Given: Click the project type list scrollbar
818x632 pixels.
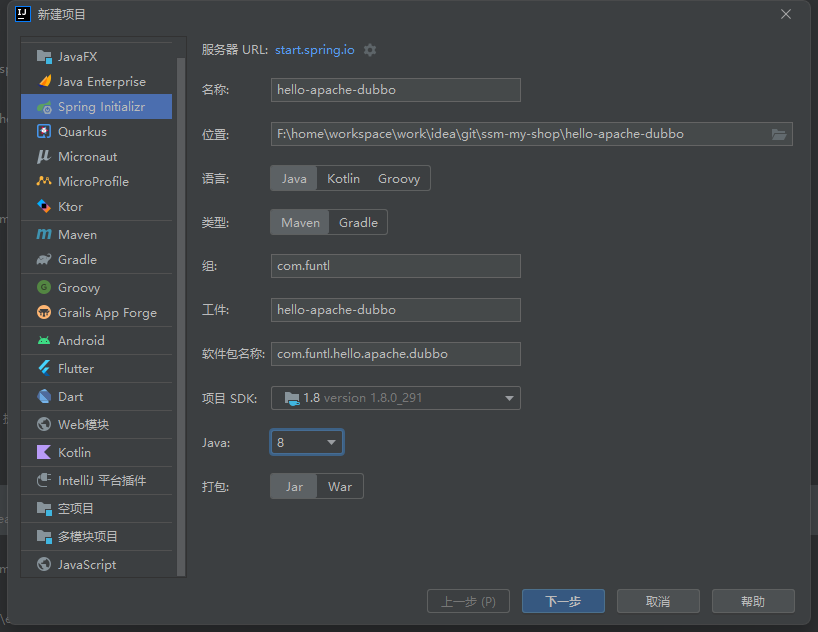Looking at the screenshot, I should [181, 316].
